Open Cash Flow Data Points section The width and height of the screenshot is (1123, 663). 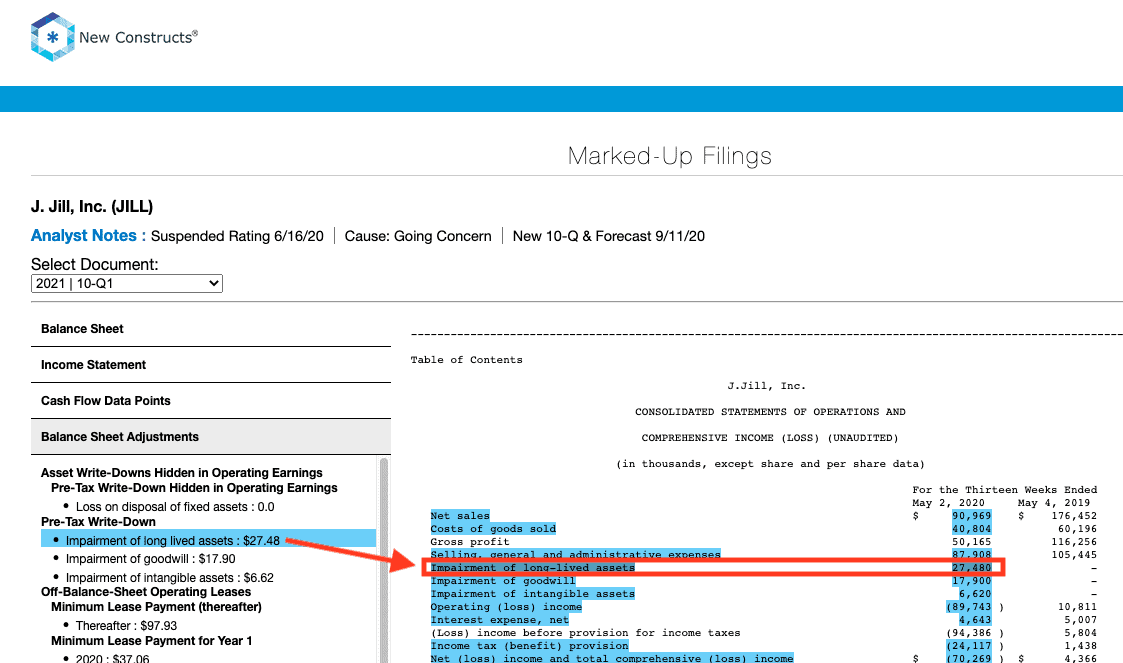pyautogui.click(x=211, y=400)
